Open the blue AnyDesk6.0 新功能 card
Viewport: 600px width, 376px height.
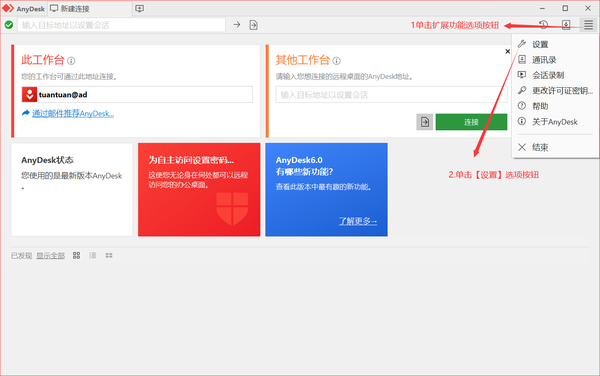326,190
